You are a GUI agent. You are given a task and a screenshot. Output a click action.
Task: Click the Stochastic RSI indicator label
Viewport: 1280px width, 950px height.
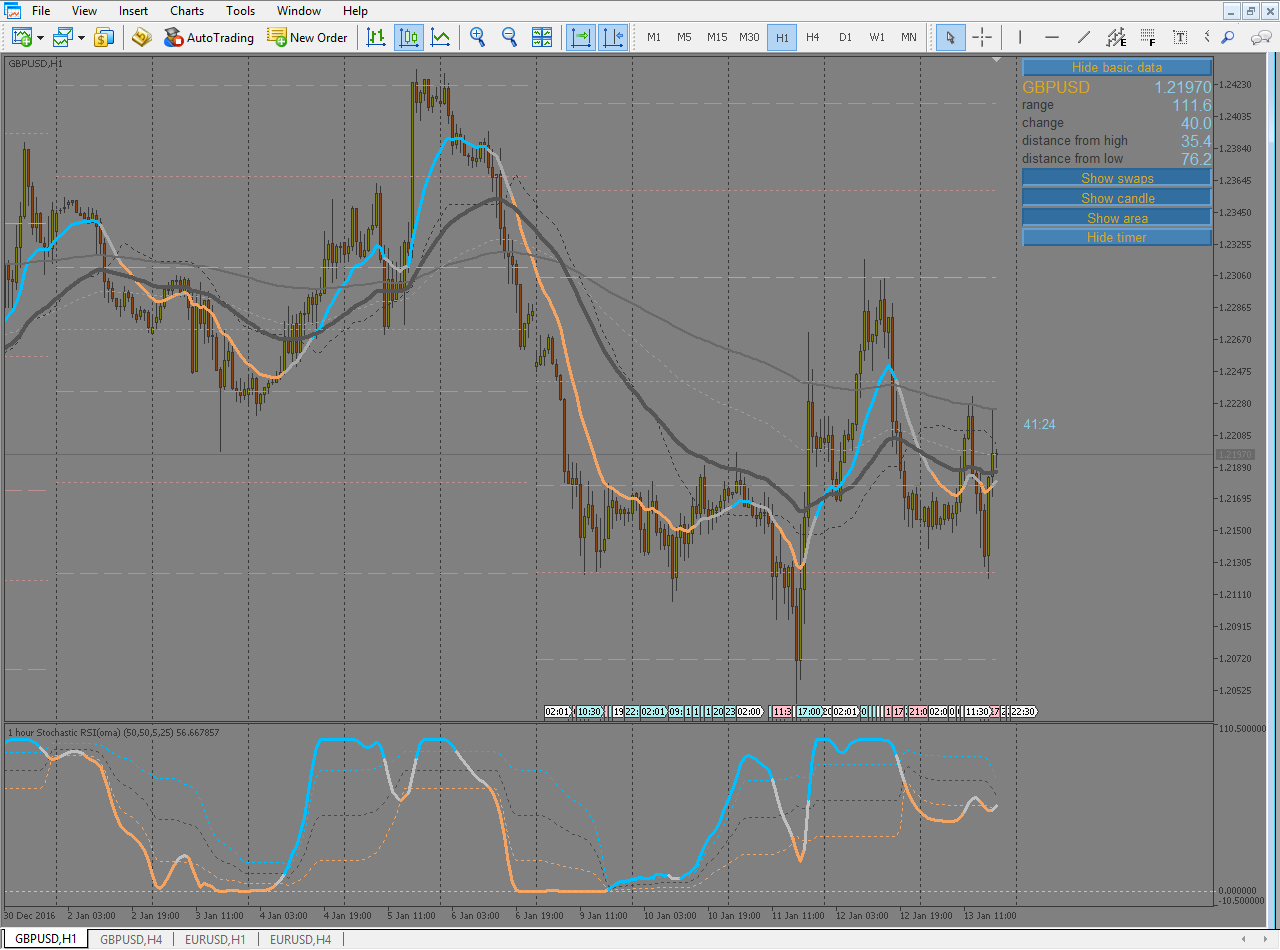point(113,732)
